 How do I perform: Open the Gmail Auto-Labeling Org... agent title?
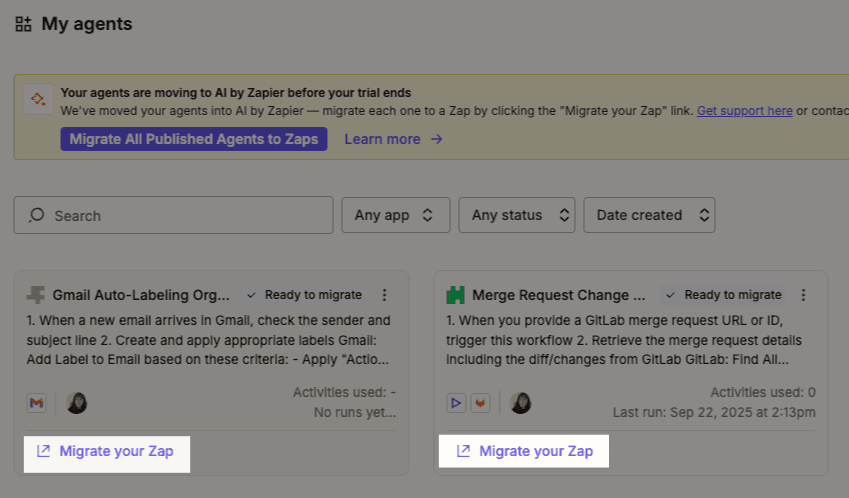click(141, 295)
